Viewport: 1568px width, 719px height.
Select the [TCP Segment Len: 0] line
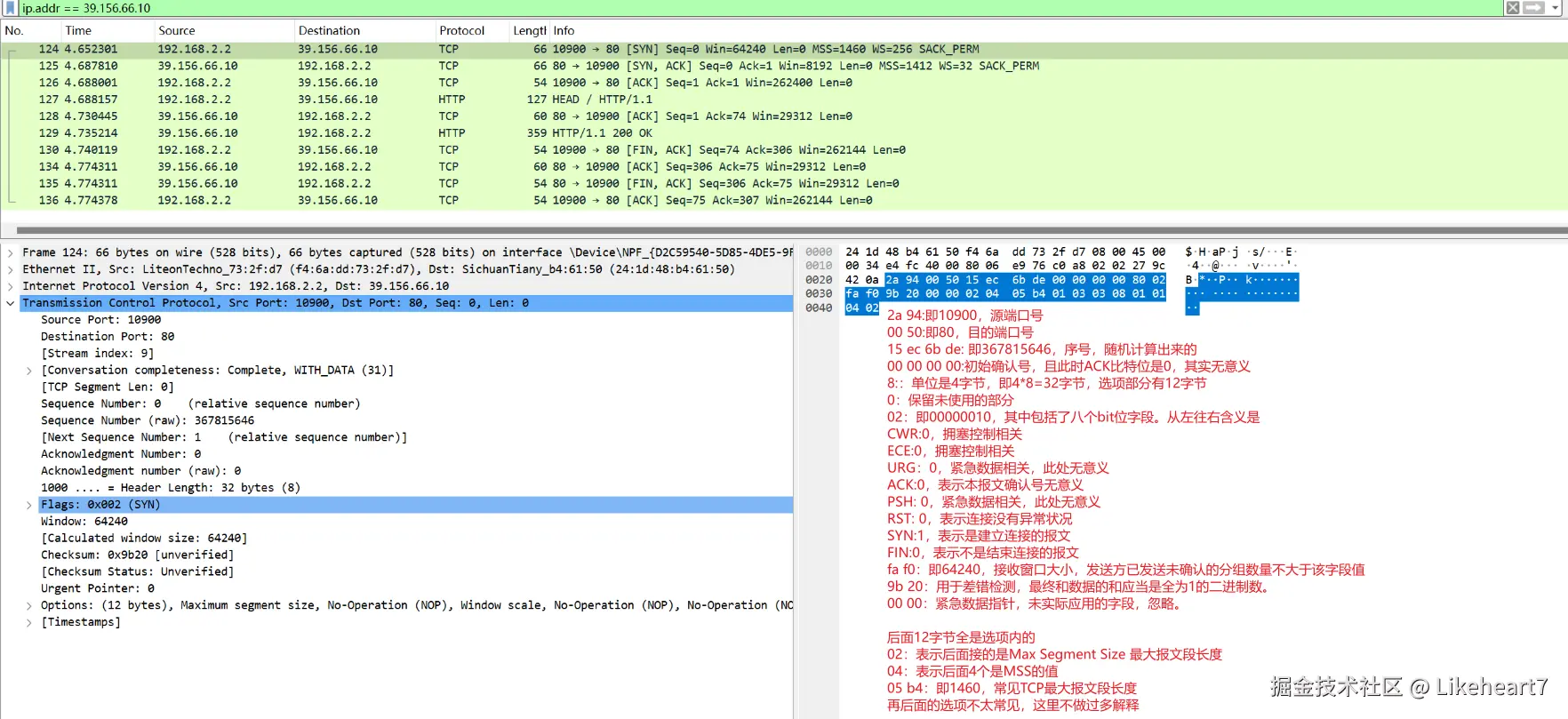[x=107, y=387]
